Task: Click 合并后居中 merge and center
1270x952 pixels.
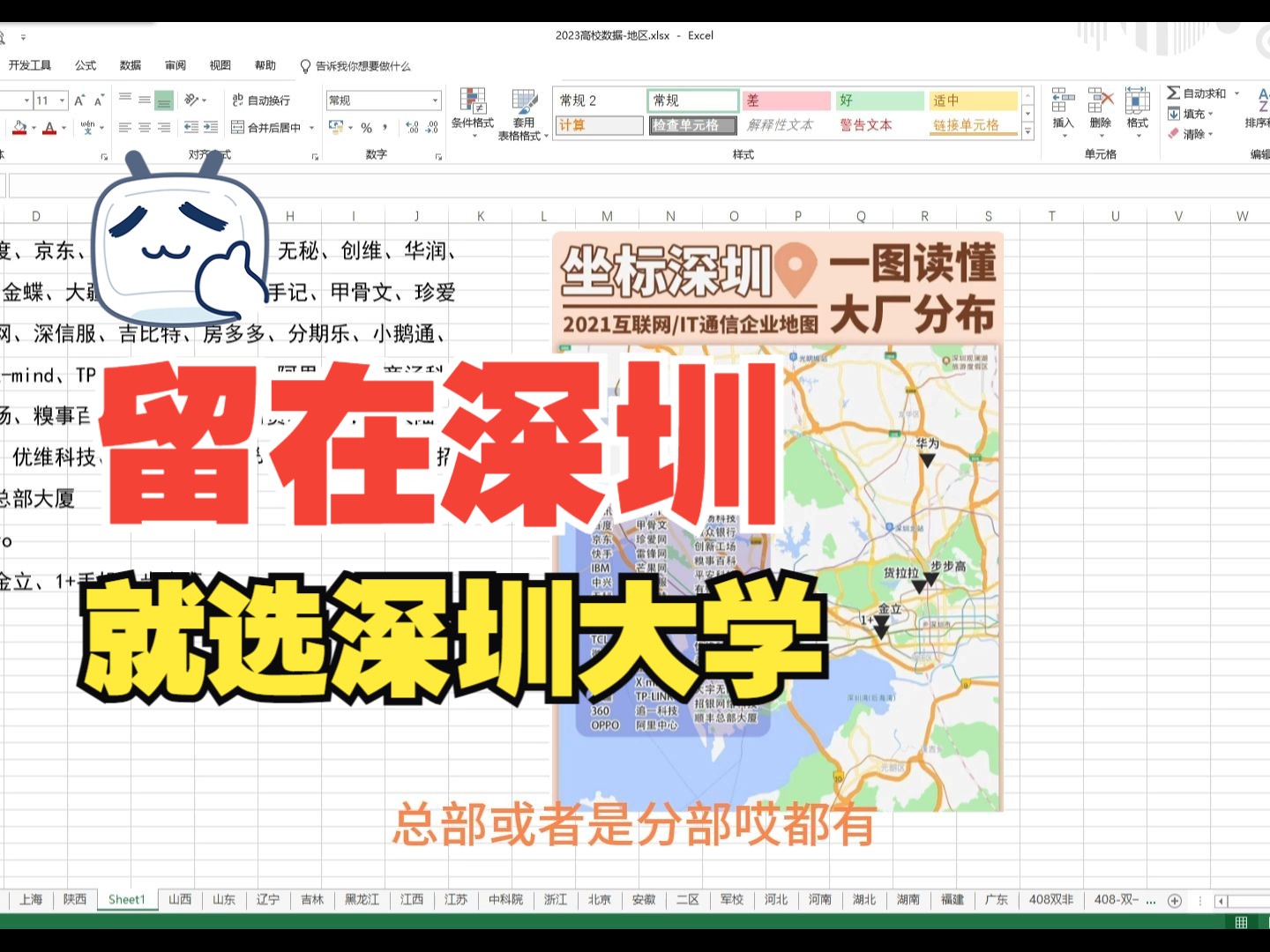Action: (266, 128)
